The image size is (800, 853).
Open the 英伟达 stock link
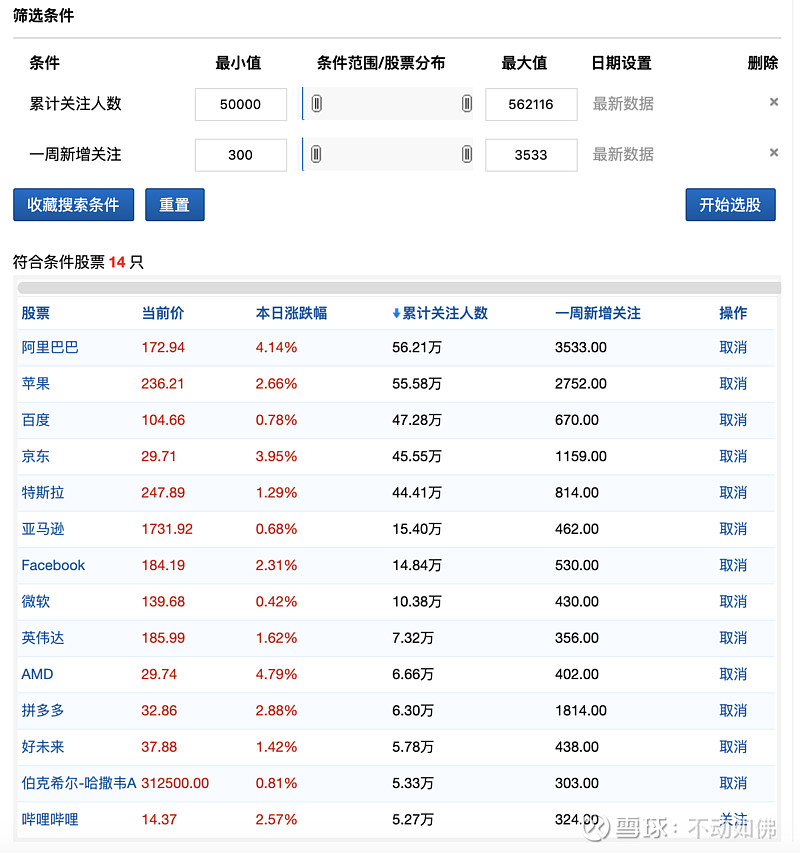click(x=43, y=638)
